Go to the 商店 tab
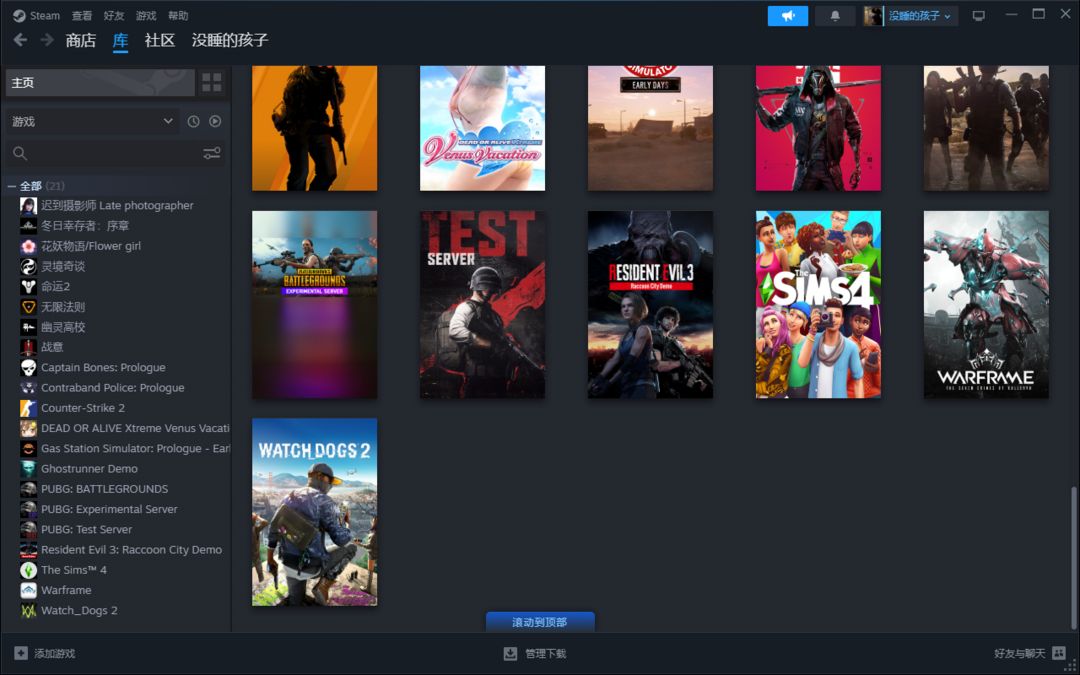The image size is (1080, 675). 81,41
